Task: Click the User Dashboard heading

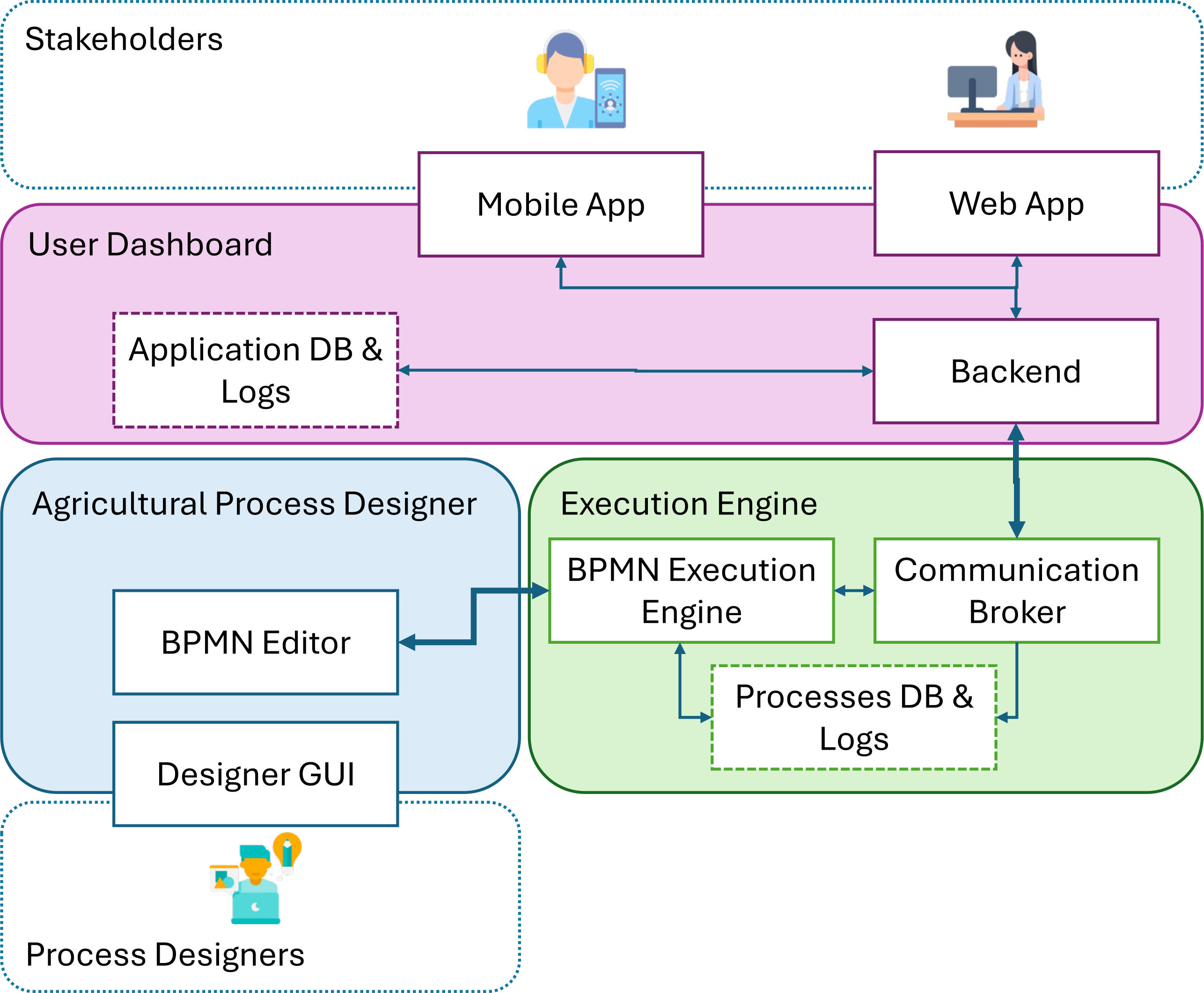Action: coord(150,244)
